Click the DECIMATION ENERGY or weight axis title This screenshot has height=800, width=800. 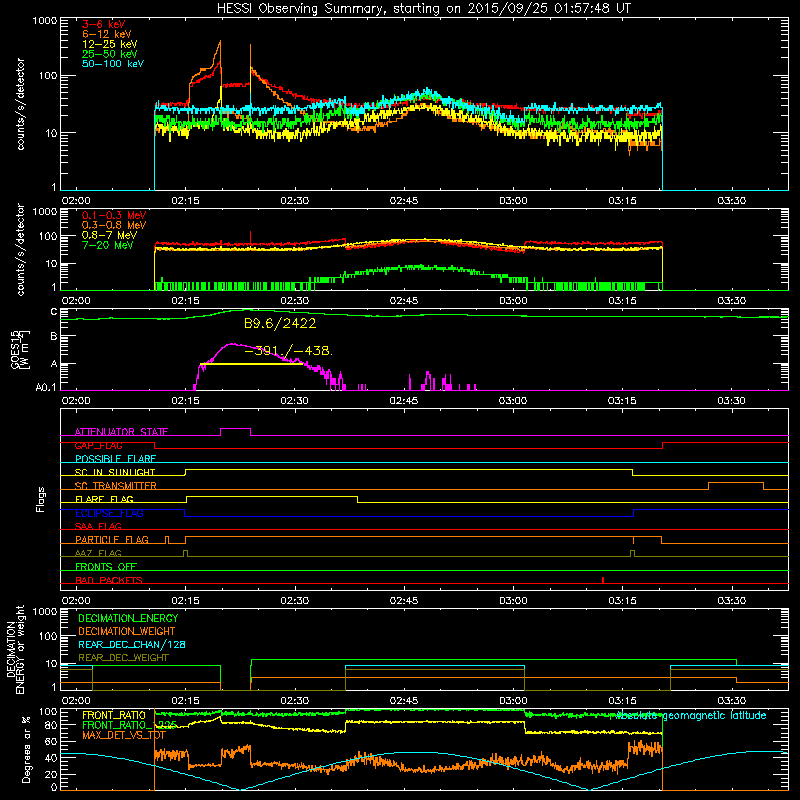coord(15,649)
